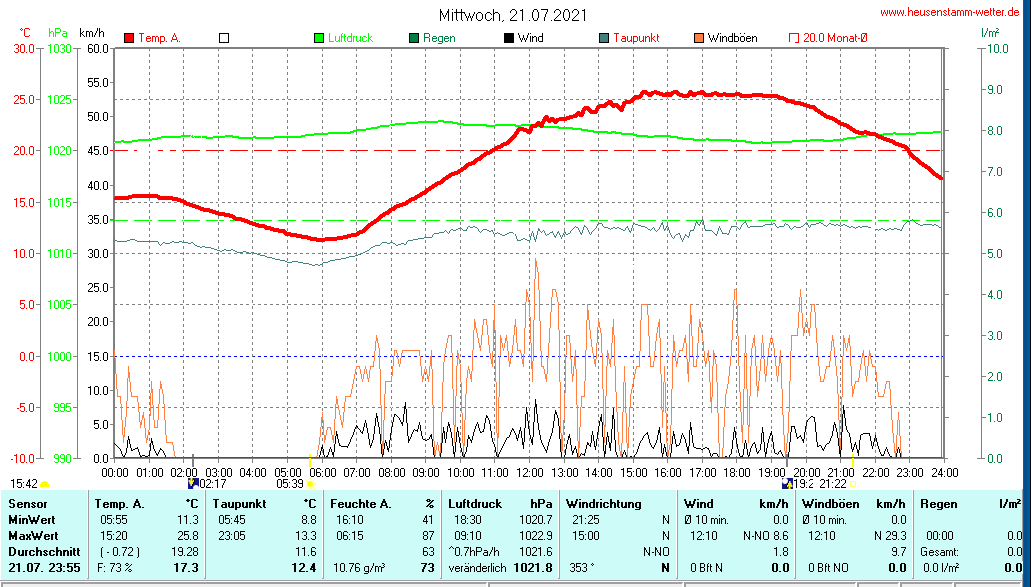Click the dark green Regen legend square
This screenshot has width=1034, height=587.
coord(414,38)
